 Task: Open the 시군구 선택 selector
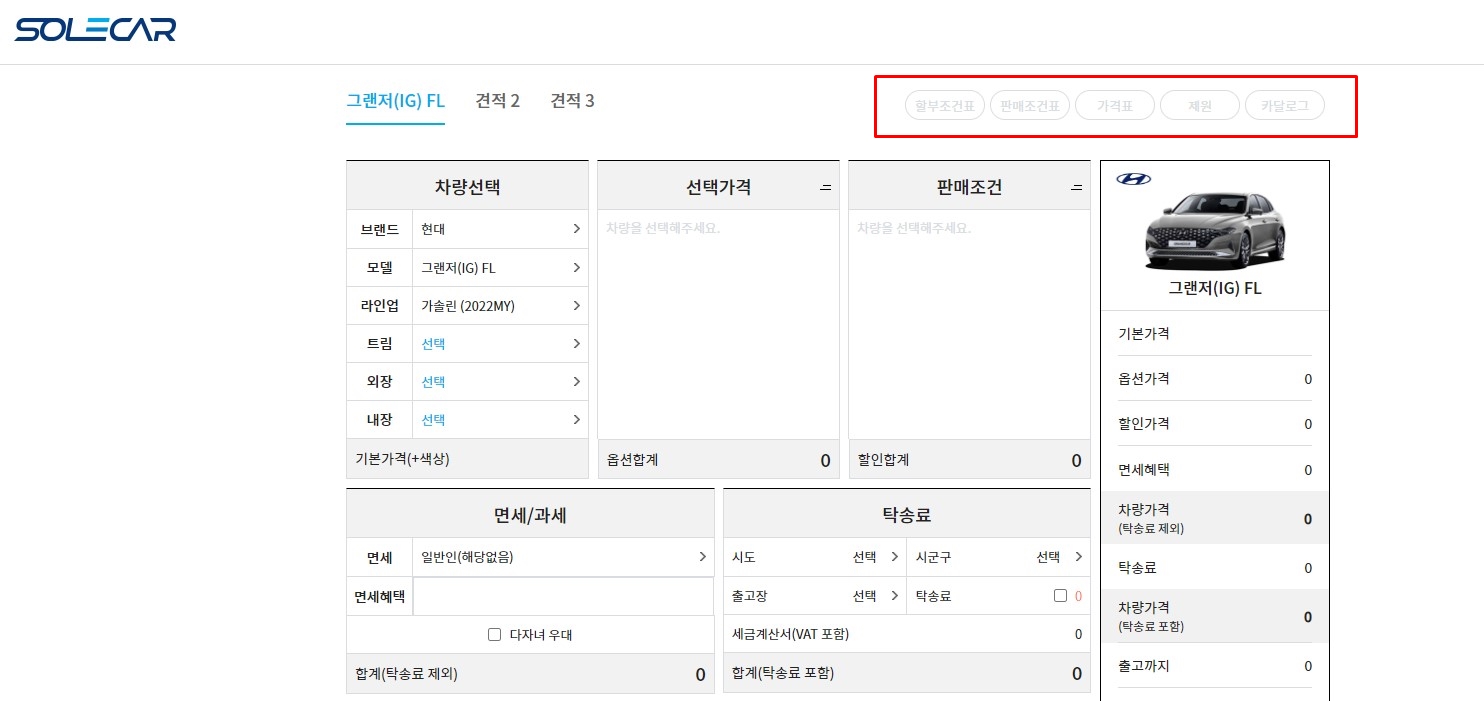point(998,557)
